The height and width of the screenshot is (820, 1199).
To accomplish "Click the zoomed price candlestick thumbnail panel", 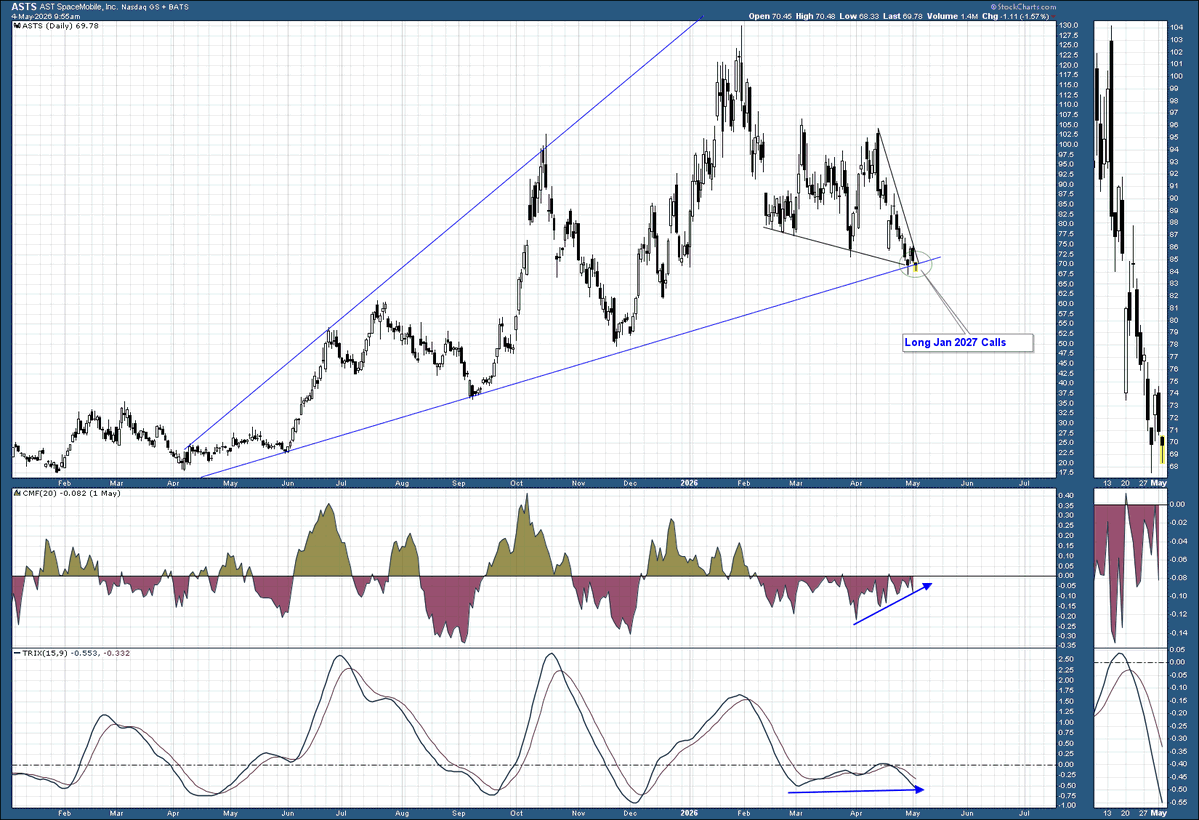I will tap(1129, 249).
